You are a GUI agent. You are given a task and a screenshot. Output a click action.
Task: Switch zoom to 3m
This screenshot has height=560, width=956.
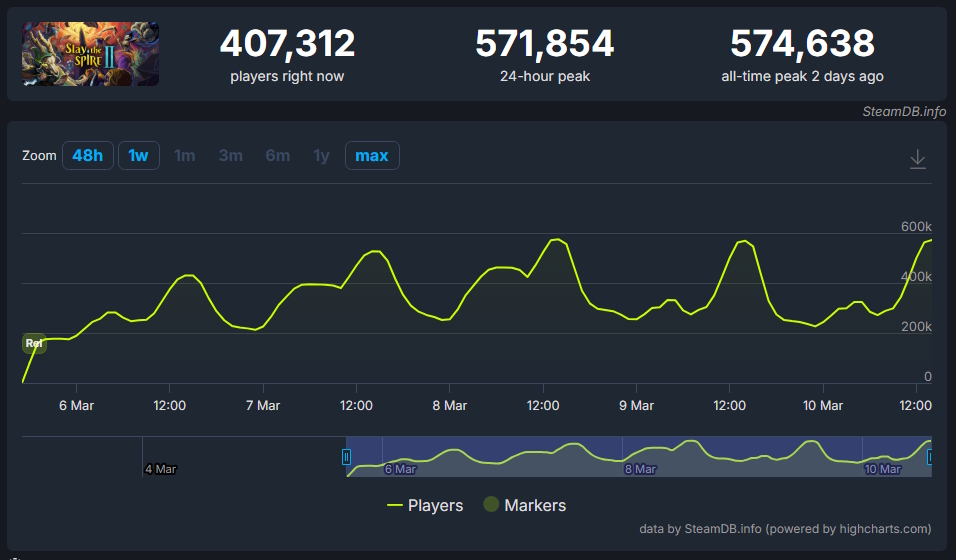click(x=230, y=156)
